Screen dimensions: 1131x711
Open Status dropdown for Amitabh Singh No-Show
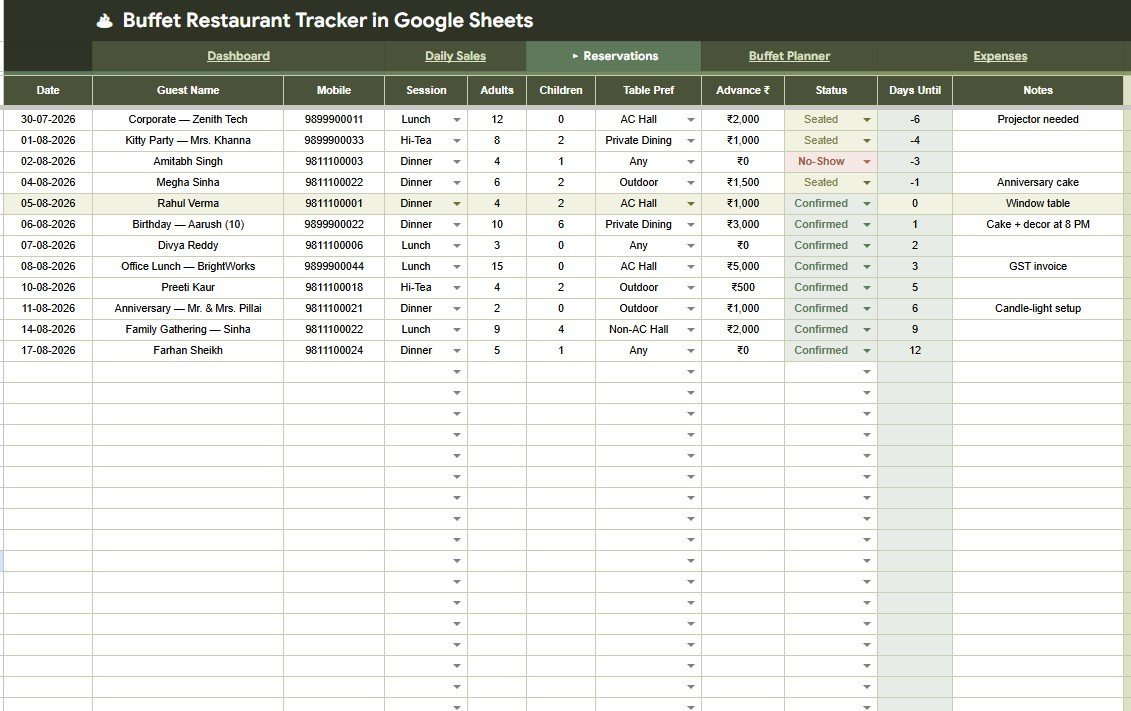(866, 162)
